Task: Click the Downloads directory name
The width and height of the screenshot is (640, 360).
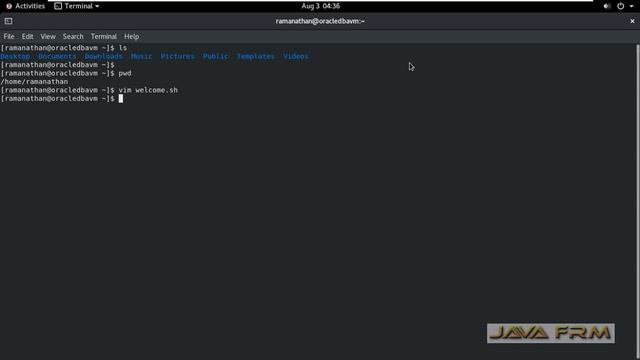Action: 103,56
